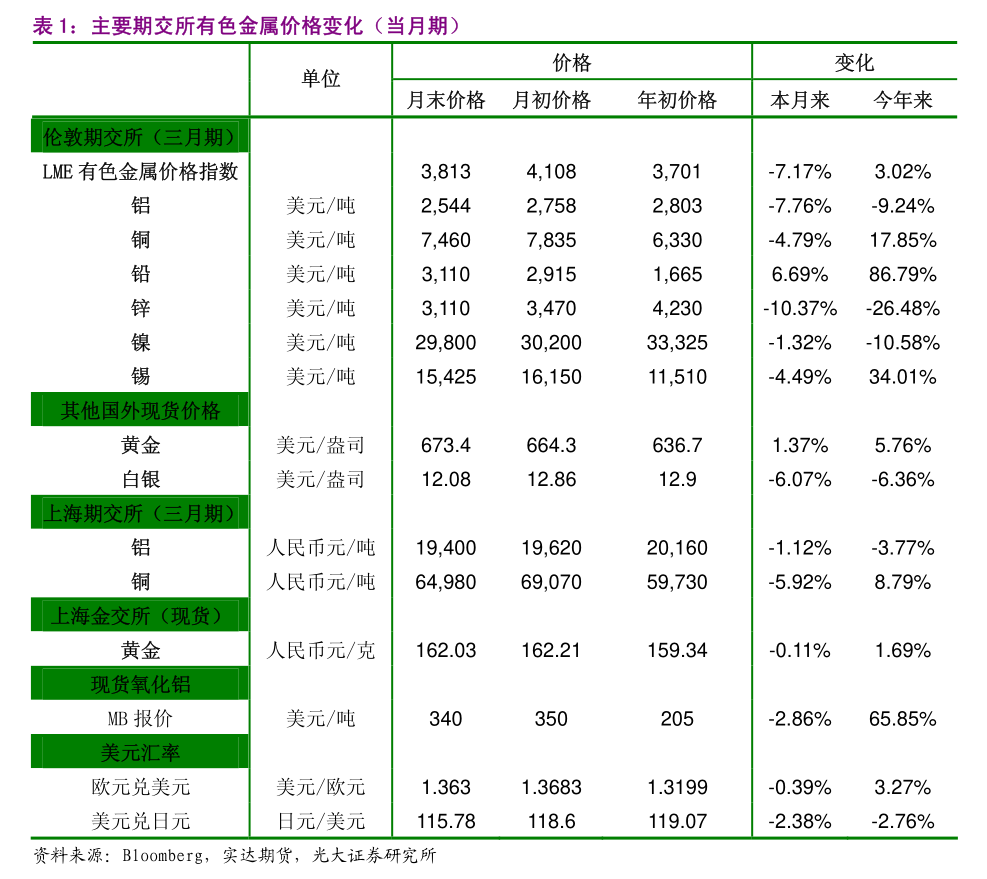
Task: Click the lower header cell of the rightmost column
Action: coord(855,98)
